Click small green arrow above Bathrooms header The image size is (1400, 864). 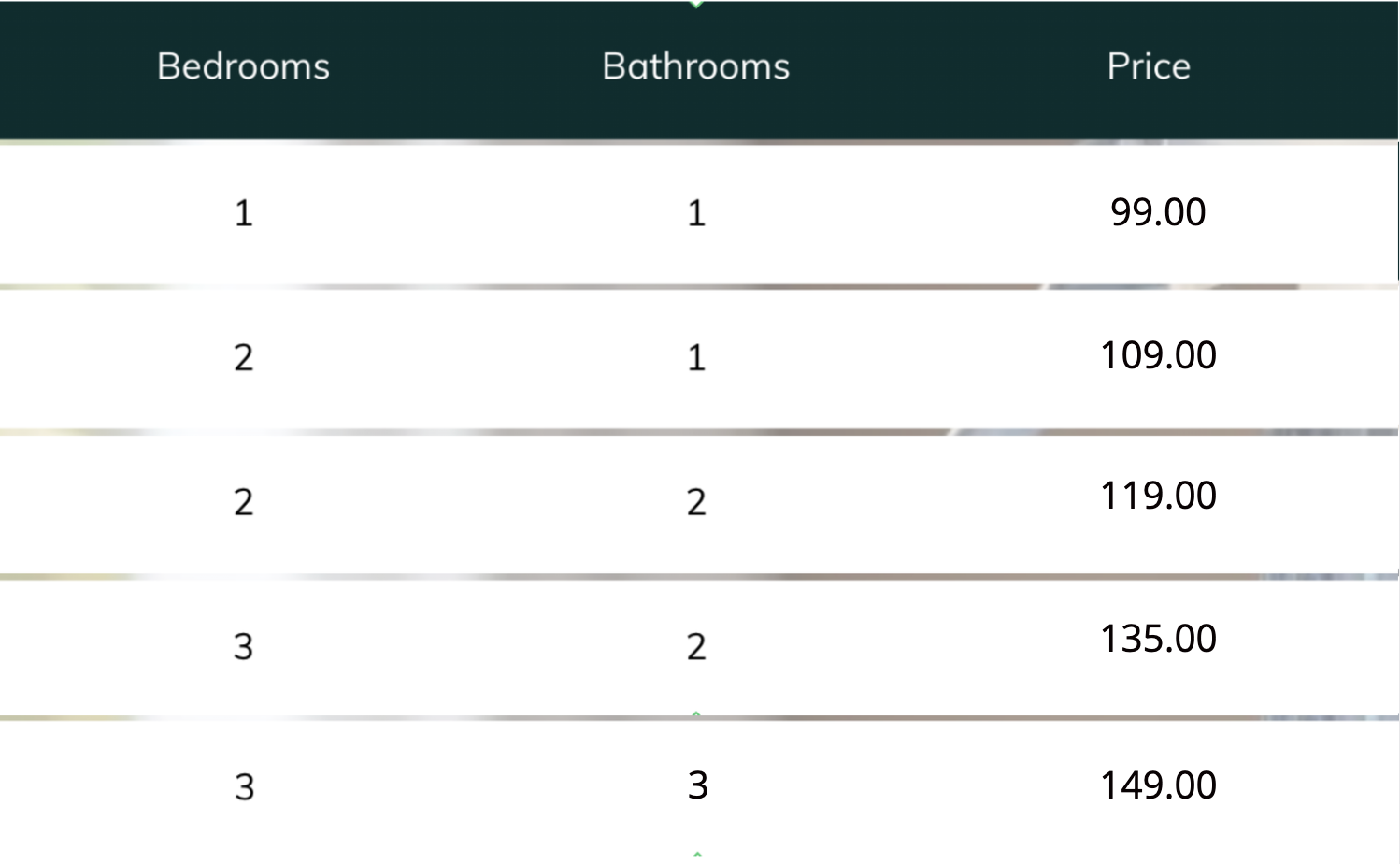click(x=696, y=5)
